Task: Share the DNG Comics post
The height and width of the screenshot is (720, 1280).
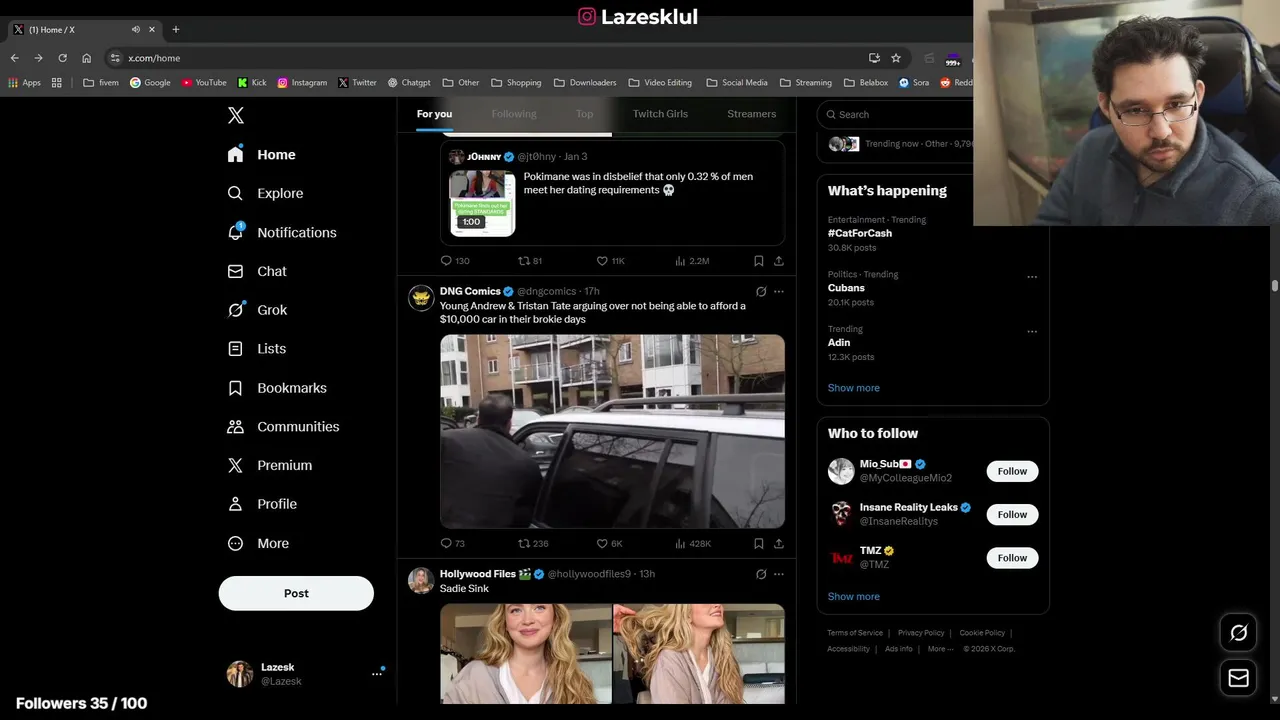Action: [x=779, y=544]
